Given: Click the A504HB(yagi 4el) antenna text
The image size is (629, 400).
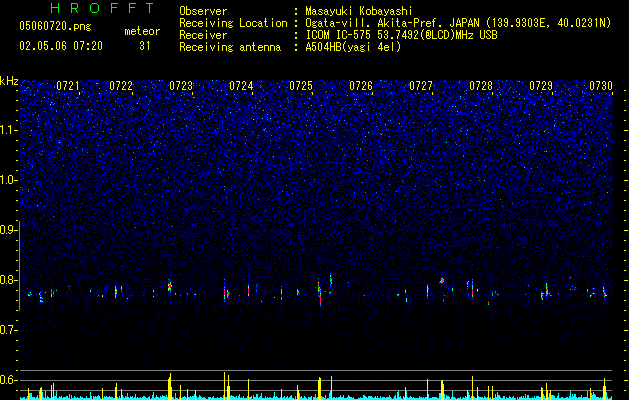Looking at the screenshot, I should pos(353,47).
